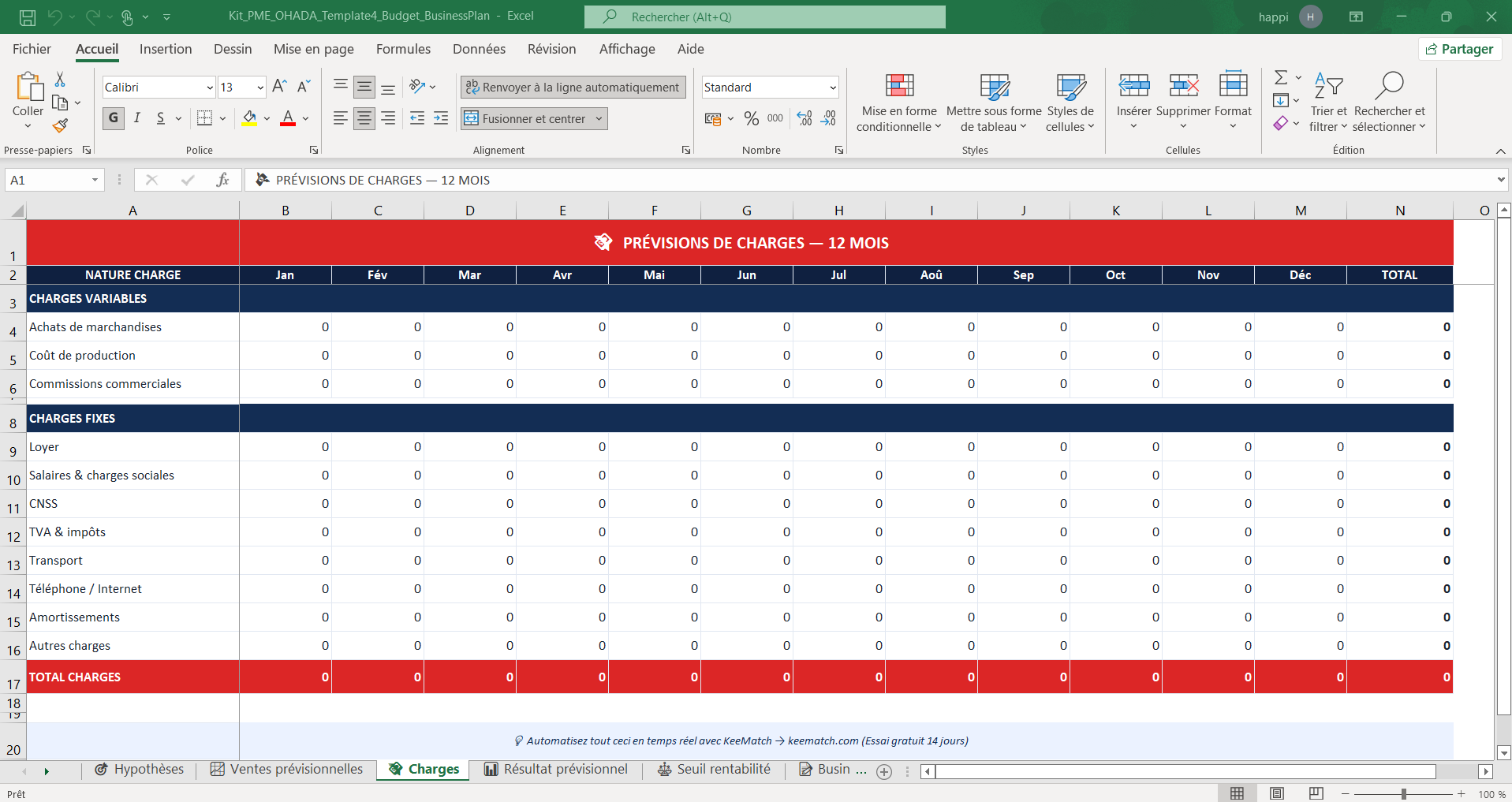Switch to Page Layout view
The height and width of the screenshot is (802, 1512).
pyautogui.click(x=1277, y=793)
